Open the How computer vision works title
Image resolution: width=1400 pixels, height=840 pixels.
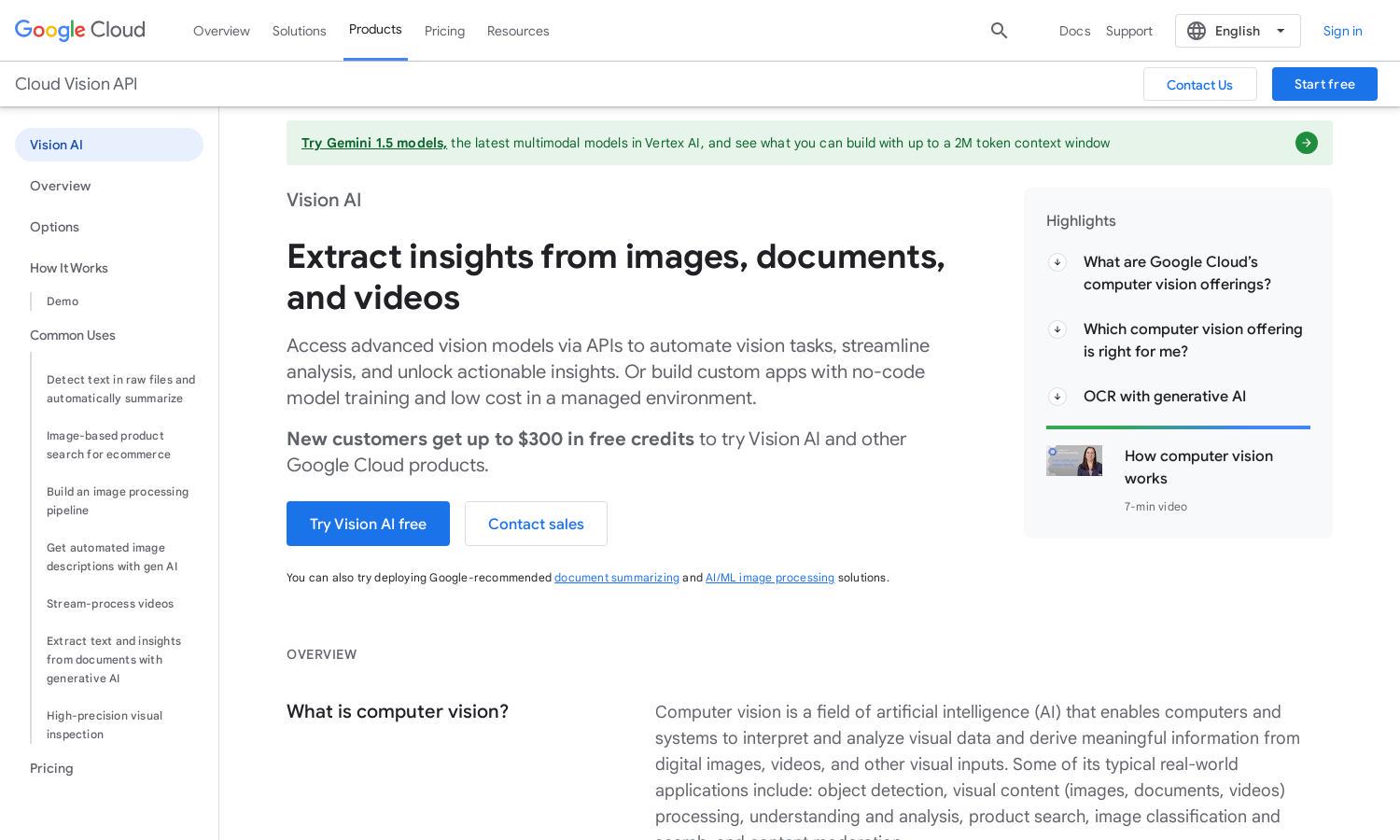pos(1198,467)
